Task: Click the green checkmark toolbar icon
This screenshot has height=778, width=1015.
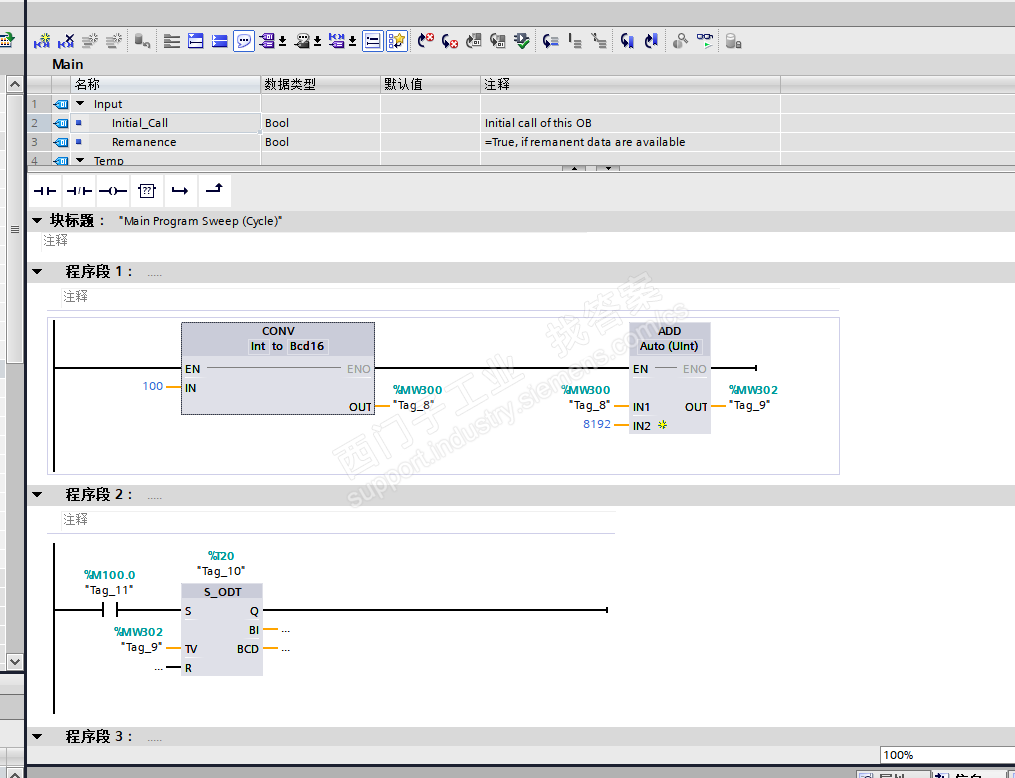Action: [x=521, y=41]
